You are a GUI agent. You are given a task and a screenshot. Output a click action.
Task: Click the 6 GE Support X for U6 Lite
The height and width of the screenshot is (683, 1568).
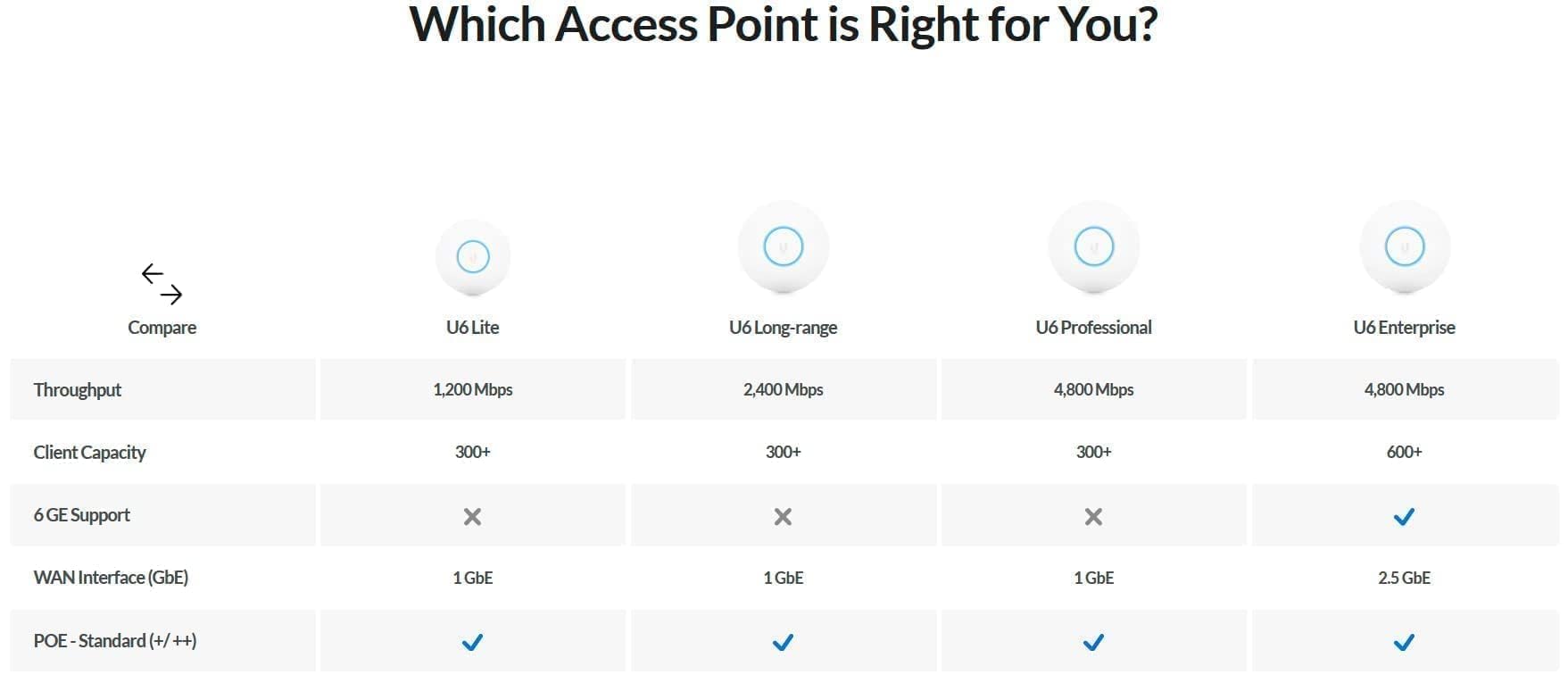pos(472,517)
